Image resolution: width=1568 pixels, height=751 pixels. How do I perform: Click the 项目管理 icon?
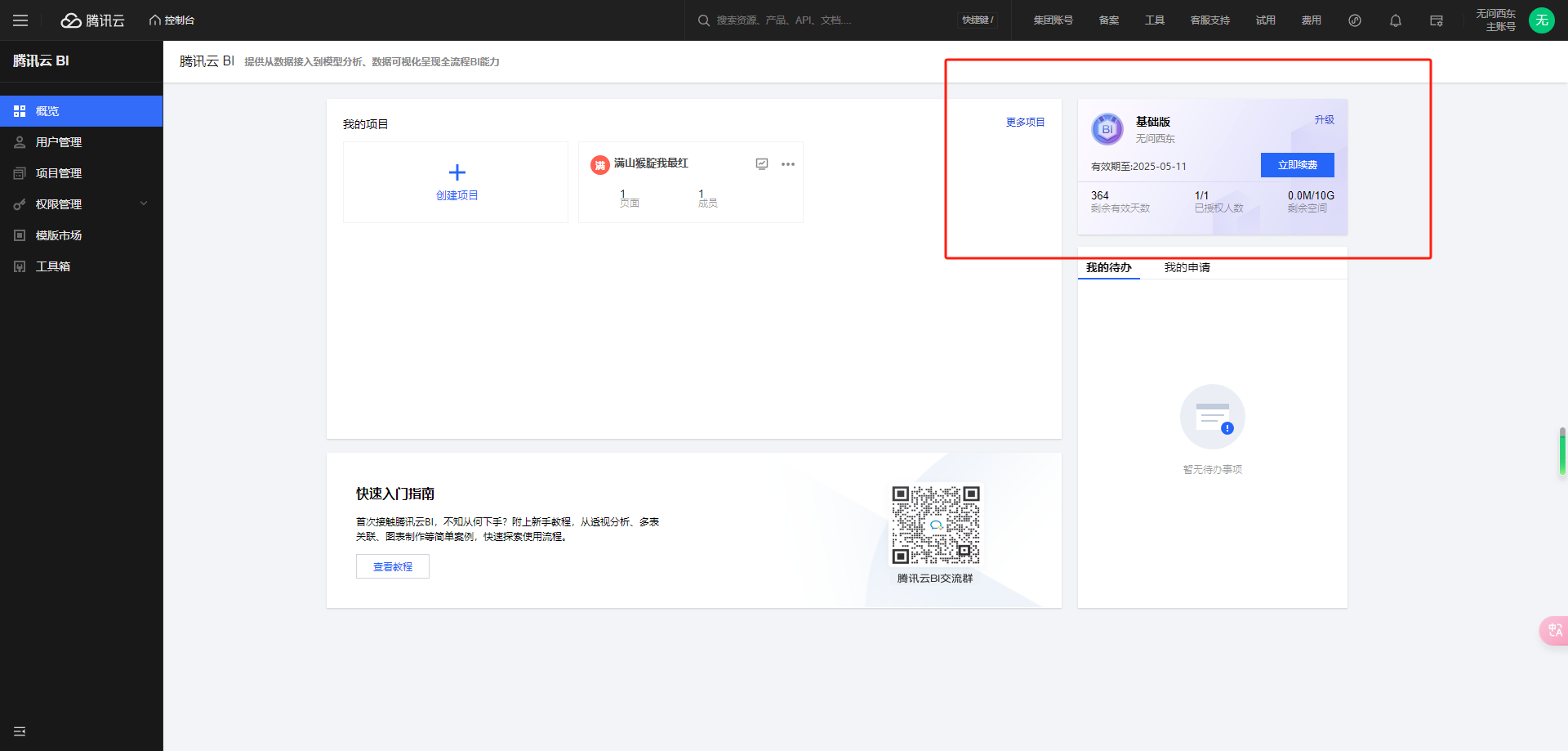tap(20, 173)
